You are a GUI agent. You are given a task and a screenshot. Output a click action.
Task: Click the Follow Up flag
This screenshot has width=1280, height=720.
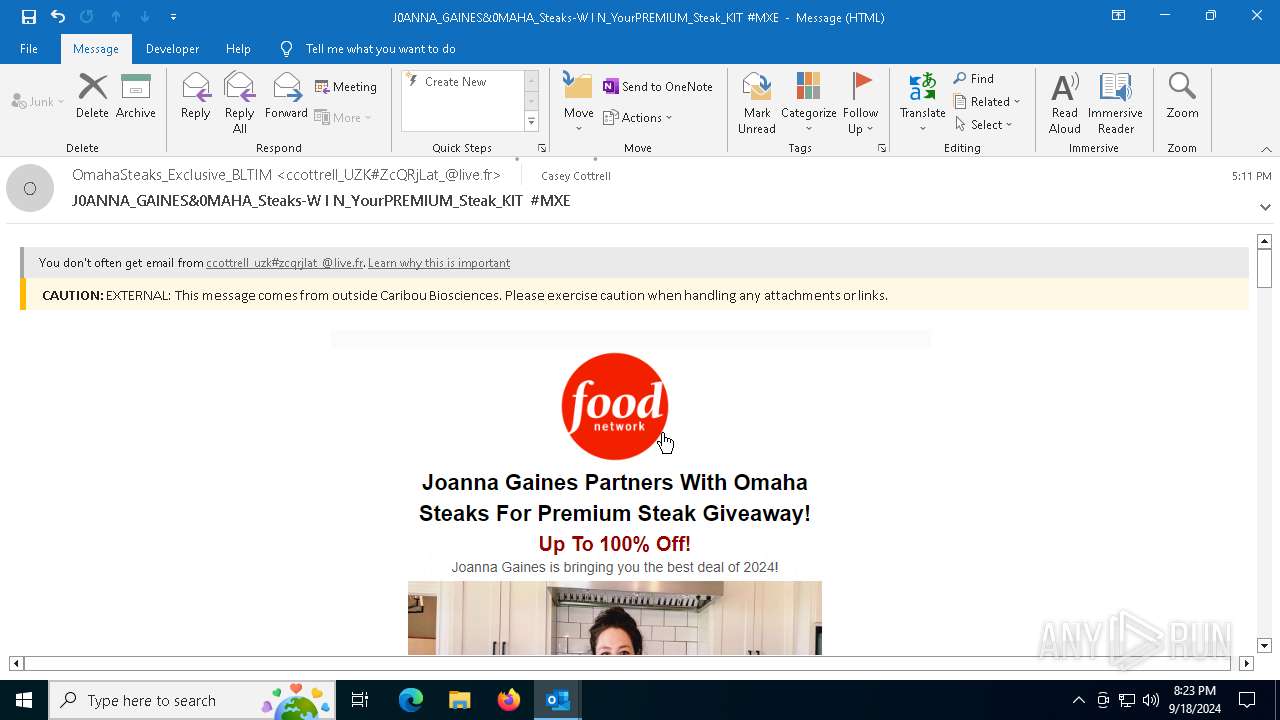[x=860, y=103]
